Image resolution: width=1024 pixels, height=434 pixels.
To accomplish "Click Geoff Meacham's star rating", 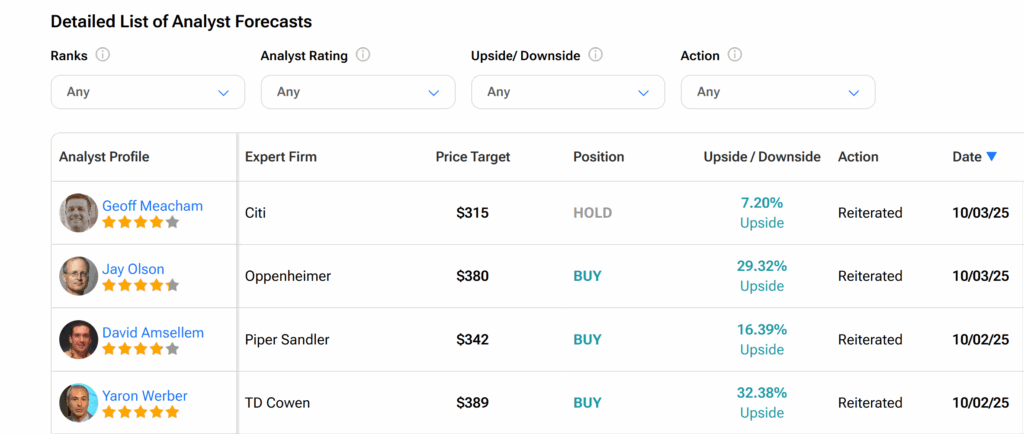I will click(x=140, y=222).
